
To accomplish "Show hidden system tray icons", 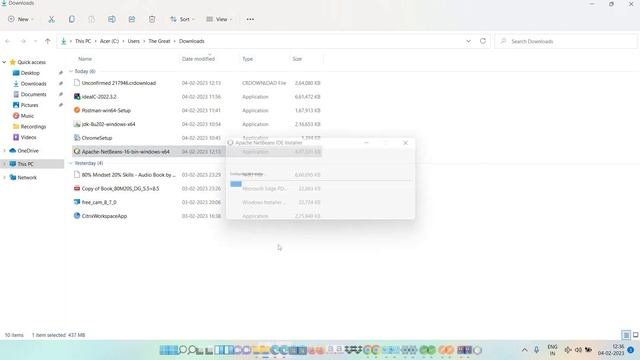I will tap(524, 350).
